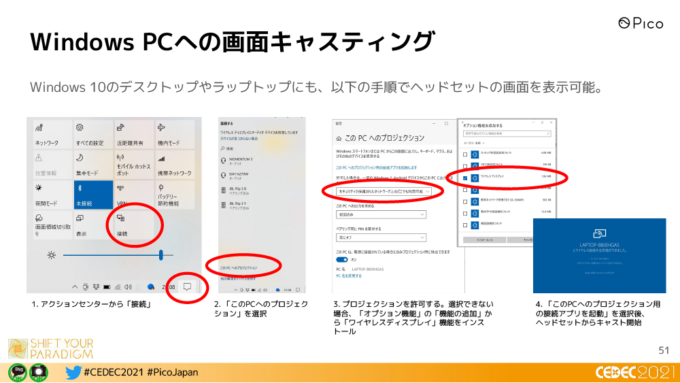Click the SHIFT YOUR PARADIGM logo
The width and height of the screenshot is (680, 383).
pyautogui.click(x=51, y=349)
